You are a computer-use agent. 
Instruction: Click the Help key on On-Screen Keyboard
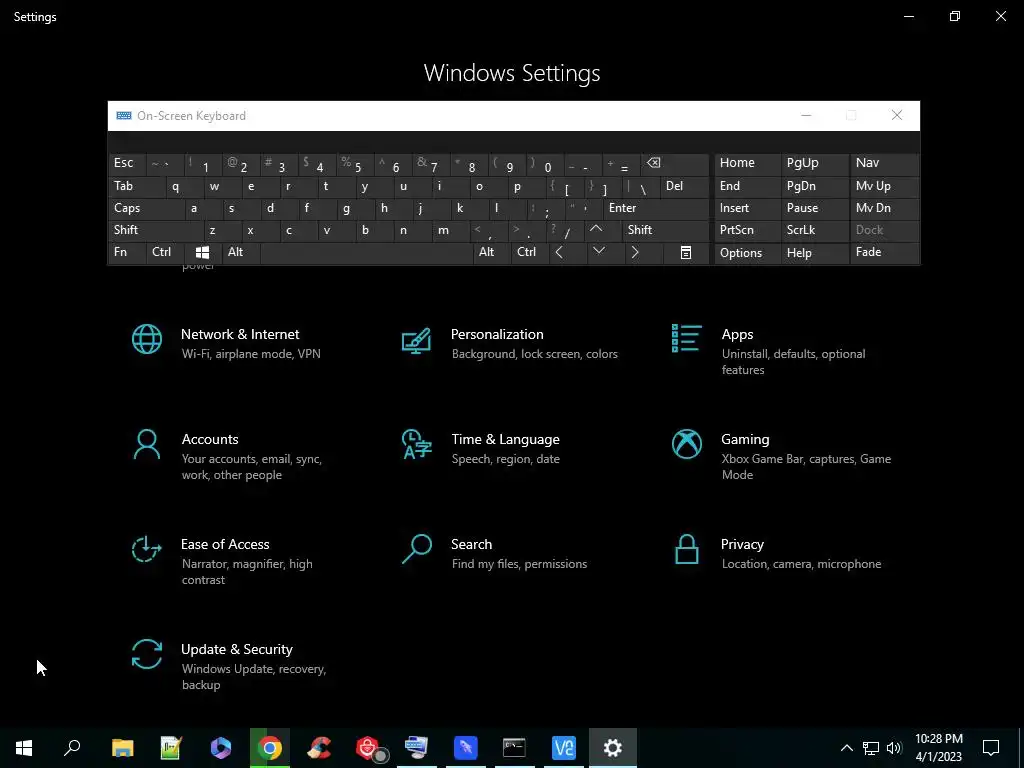(814, 253)
